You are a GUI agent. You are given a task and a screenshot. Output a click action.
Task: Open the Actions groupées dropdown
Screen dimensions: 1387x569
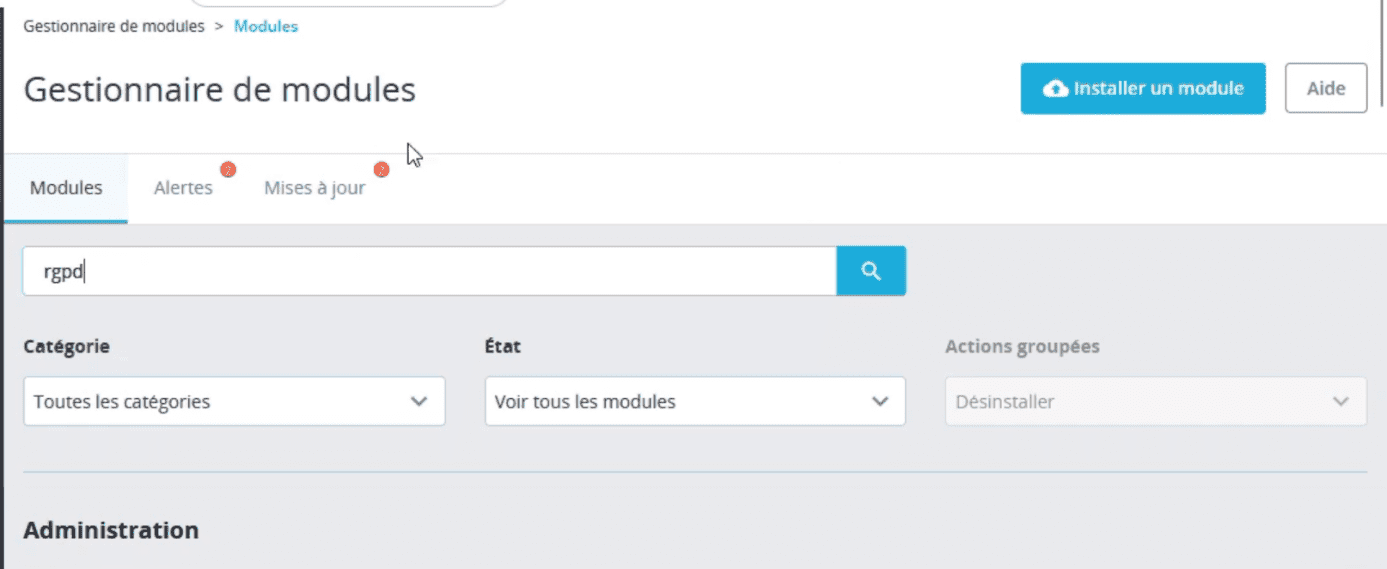tap(1156, 402)
